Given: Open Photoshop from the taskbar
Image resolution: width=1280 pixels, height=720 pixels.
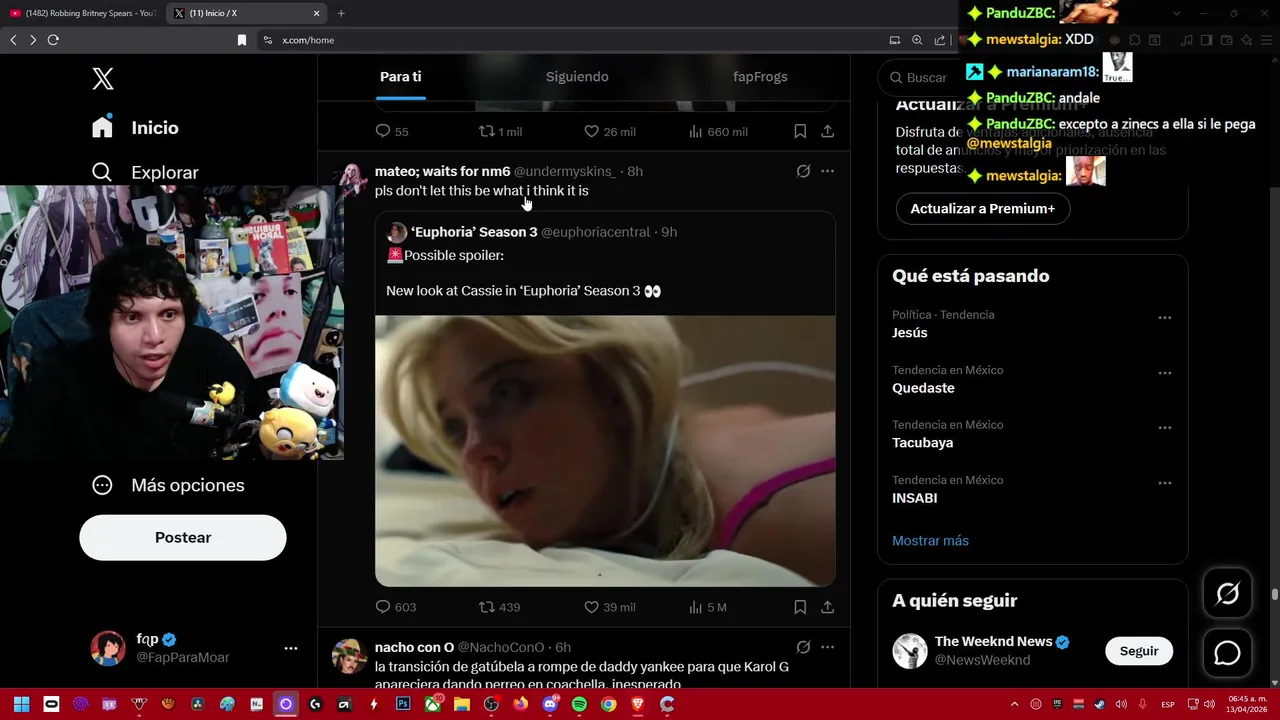Looking at the screenshot, I should [403, 704].
